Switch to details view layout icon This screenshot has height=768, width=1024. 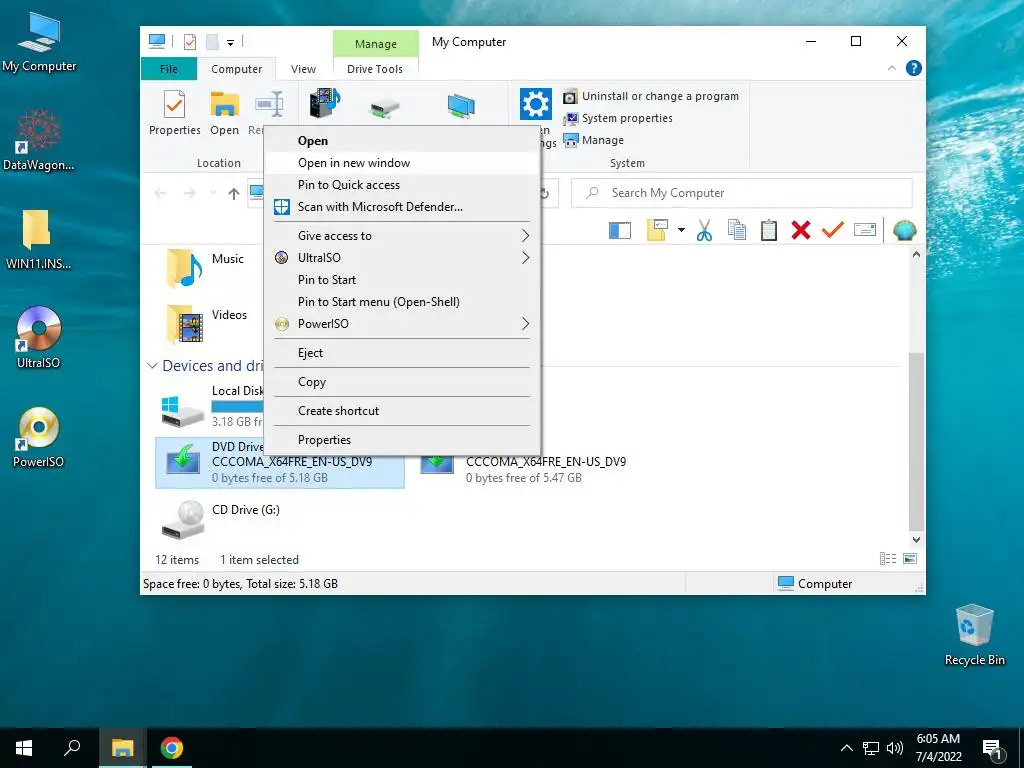click(x=888, y=559)
